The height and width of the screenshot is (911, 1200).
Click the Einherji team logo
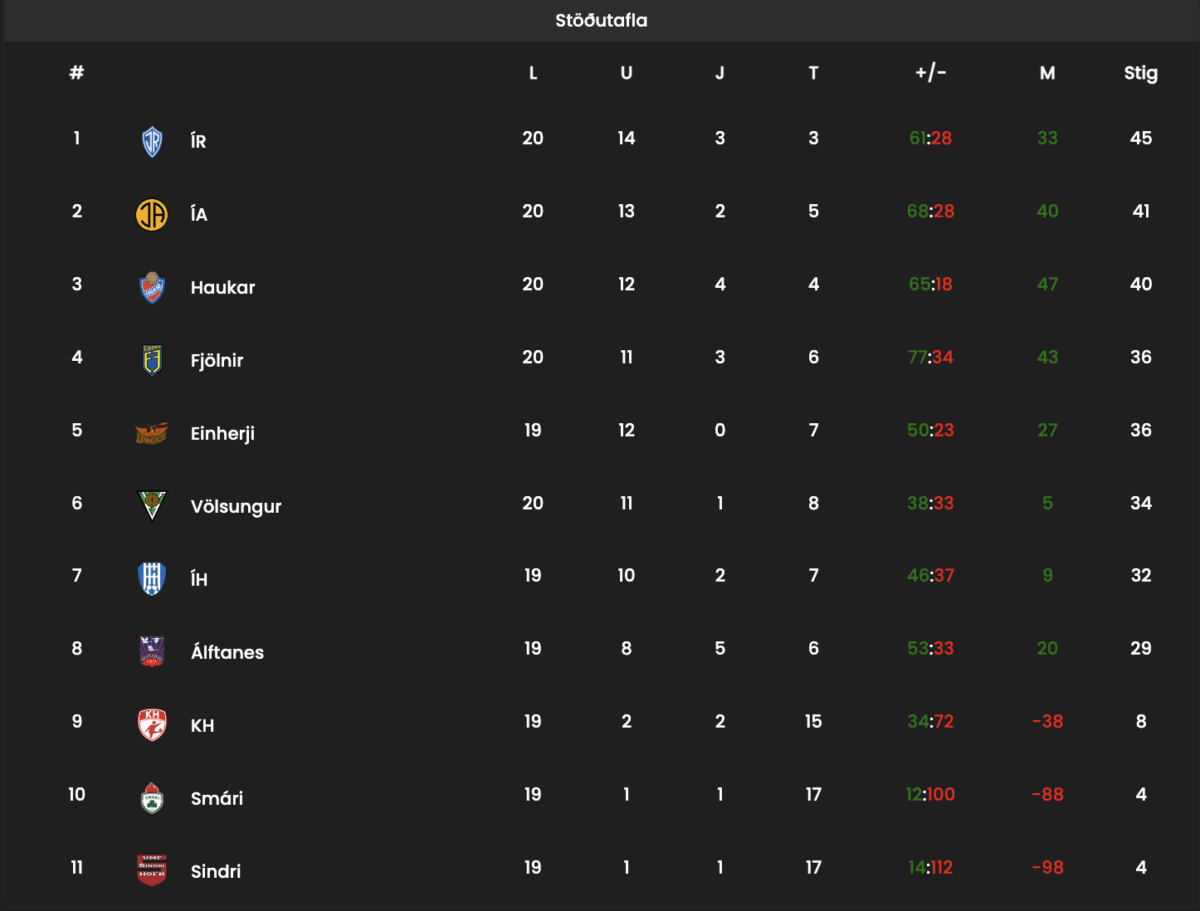(152, 433)
